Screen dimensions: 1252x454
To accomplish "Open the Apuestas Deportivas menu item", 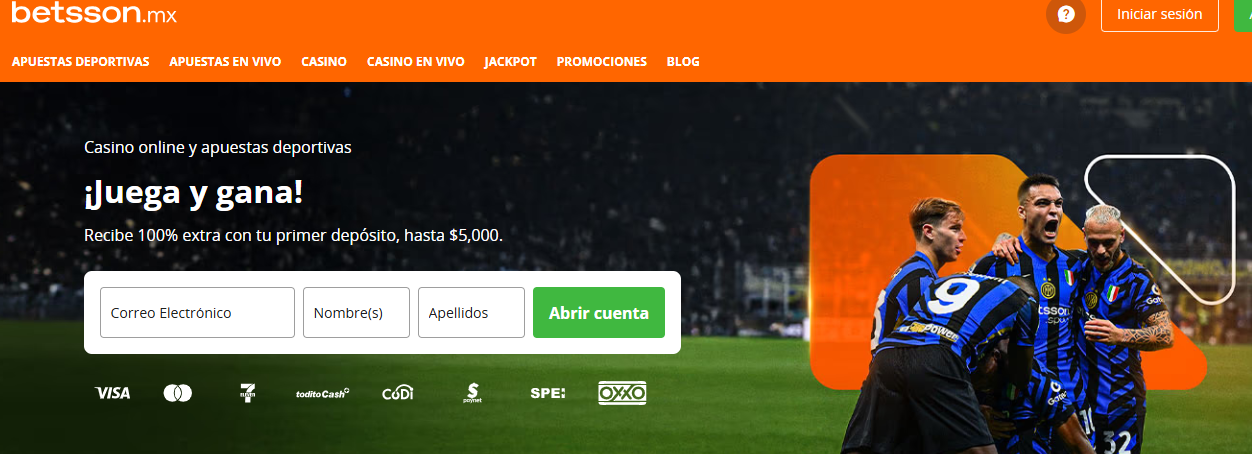I will click(81, 61).
